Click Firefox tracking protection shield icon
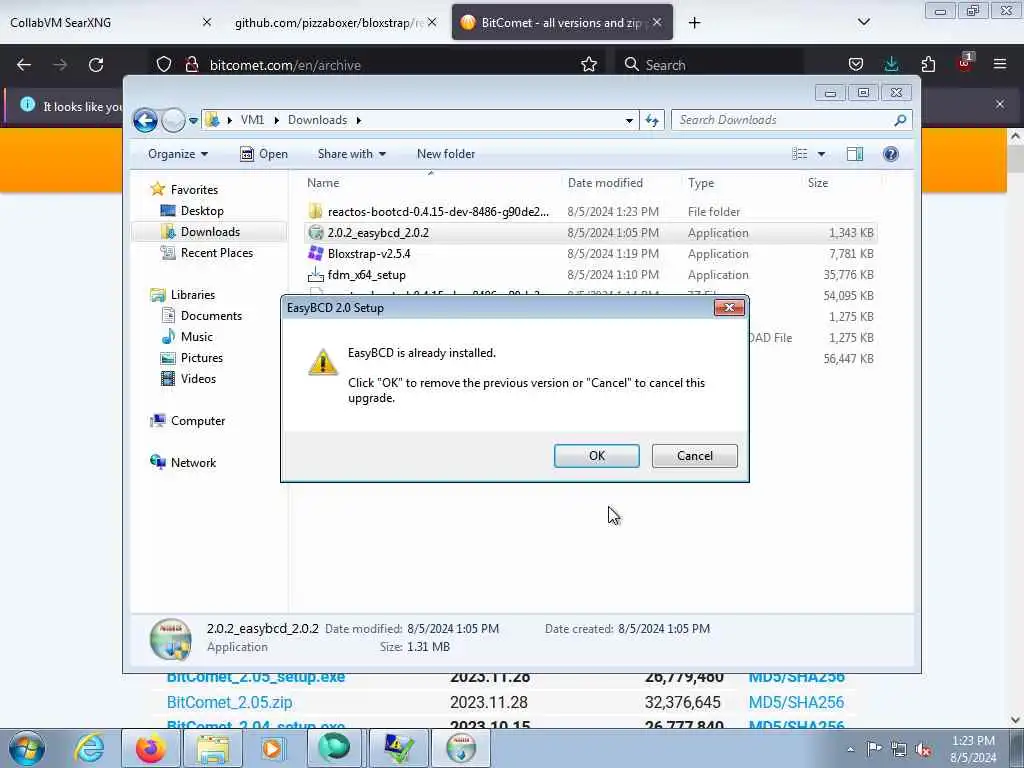This screenshot has width=1024, height=768. [x=164, y=65]
